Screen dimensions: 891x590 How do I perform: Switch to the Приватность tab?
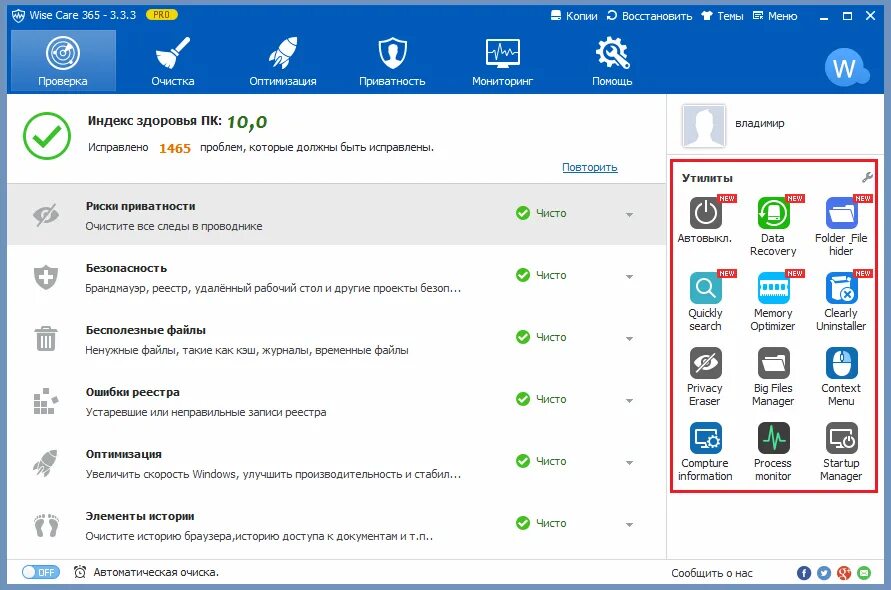392,61
